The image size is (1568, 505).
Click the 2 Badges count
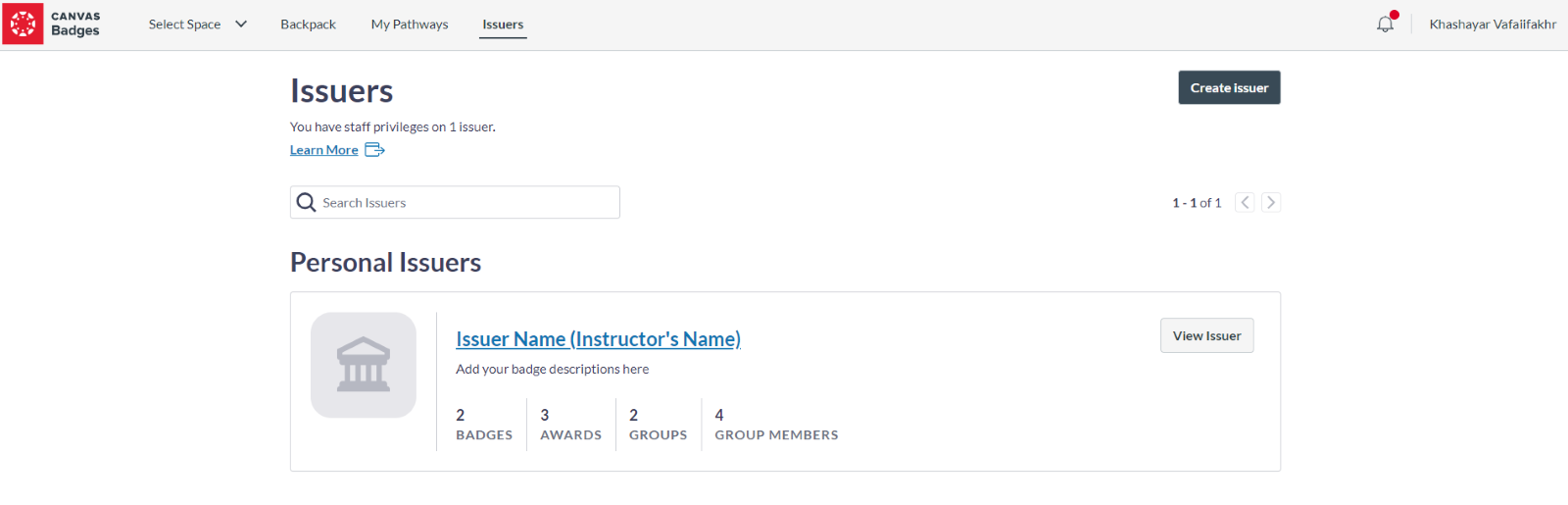(x=484, y=425)
